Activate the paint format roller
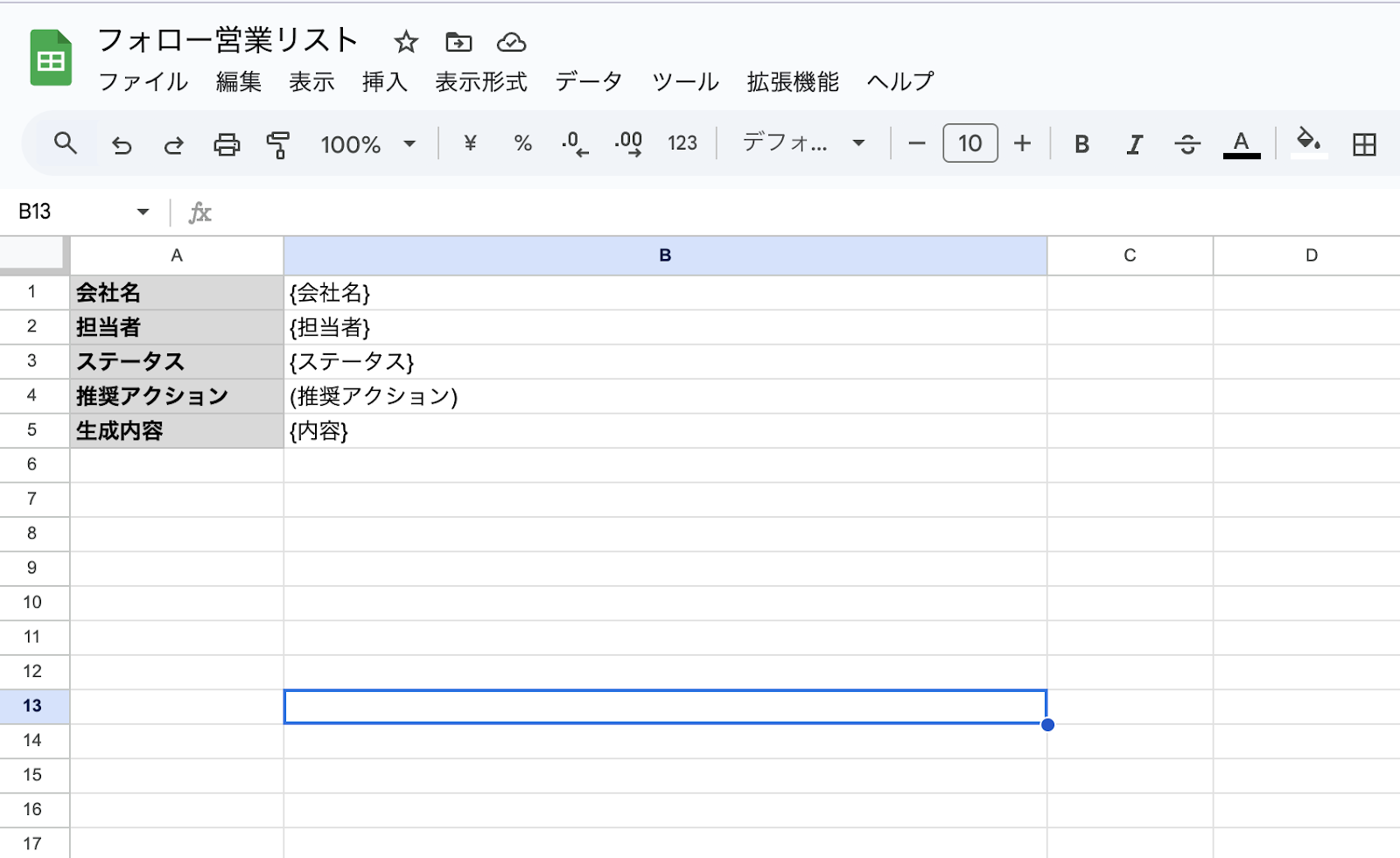1400x858 pixels. pos(278,144)
